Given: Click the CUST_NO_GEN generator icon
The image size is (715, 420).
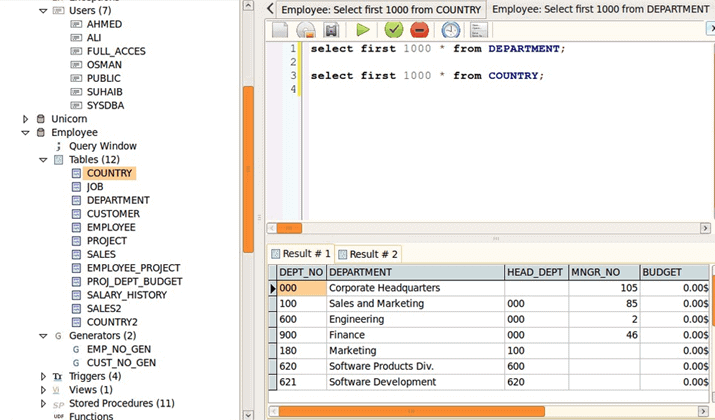Looking at the screenshot, I should tap(76, 363).
